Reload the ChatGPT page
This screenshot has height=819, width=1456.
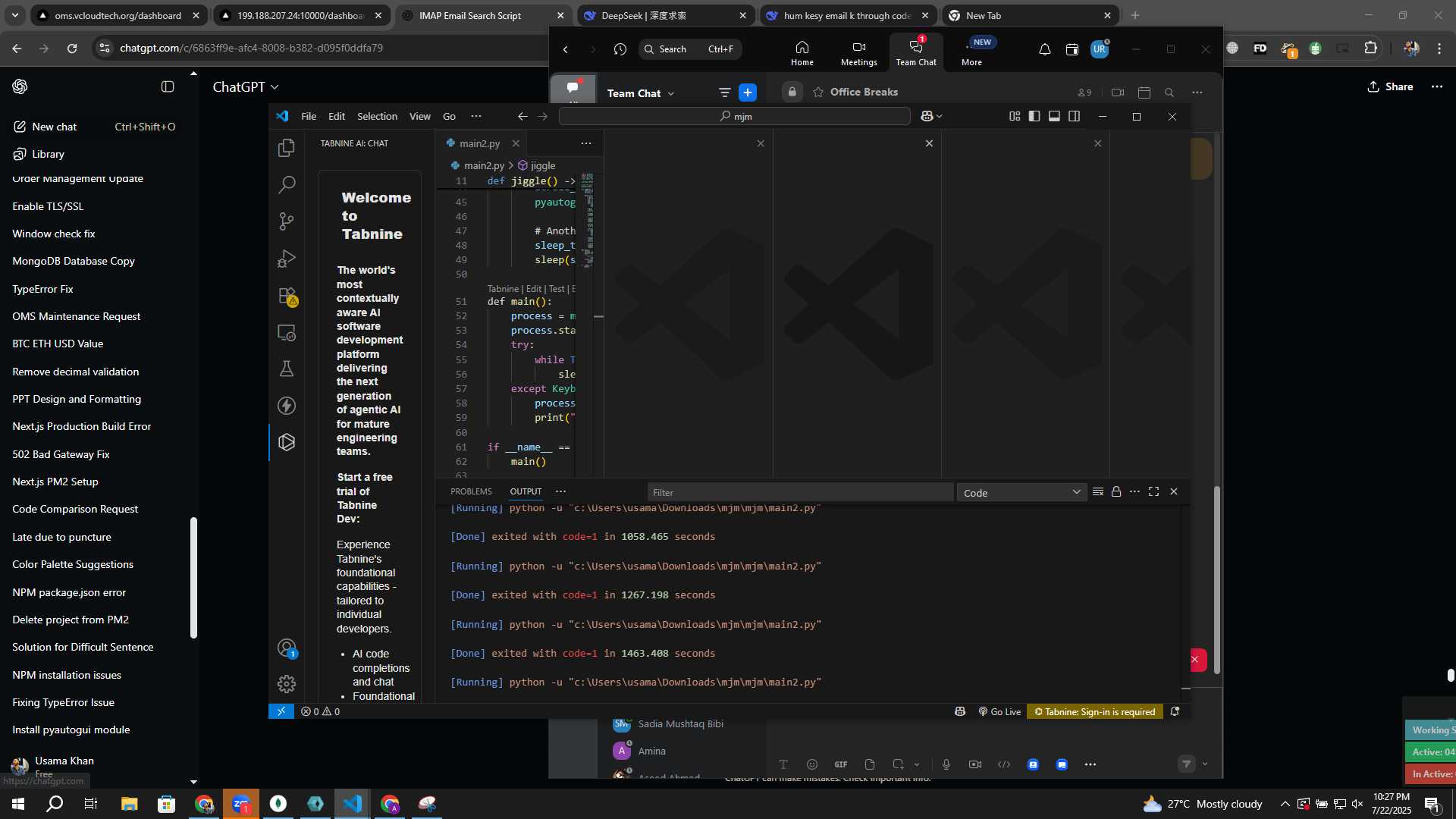click(72, 48)
